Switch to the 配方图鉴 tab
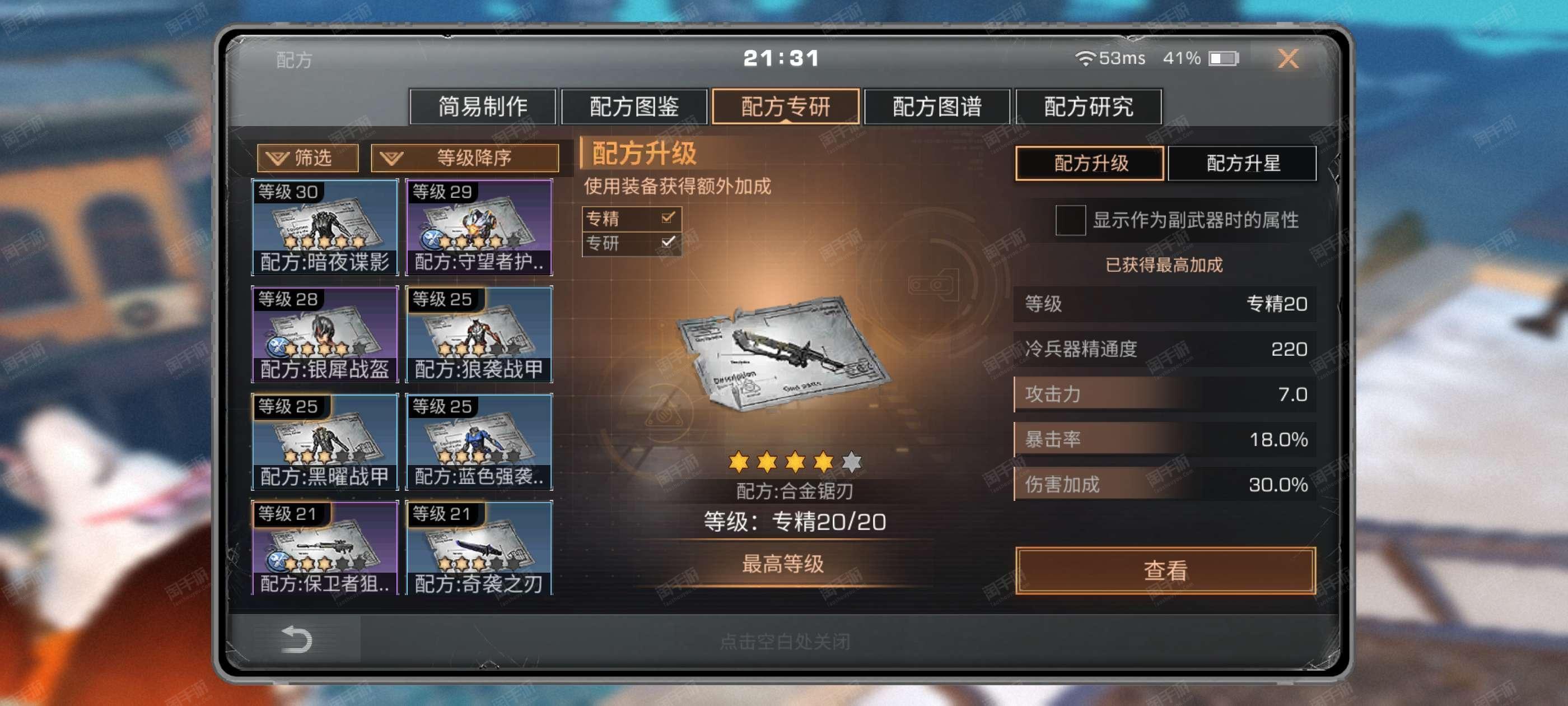 [x=634, y=106]
